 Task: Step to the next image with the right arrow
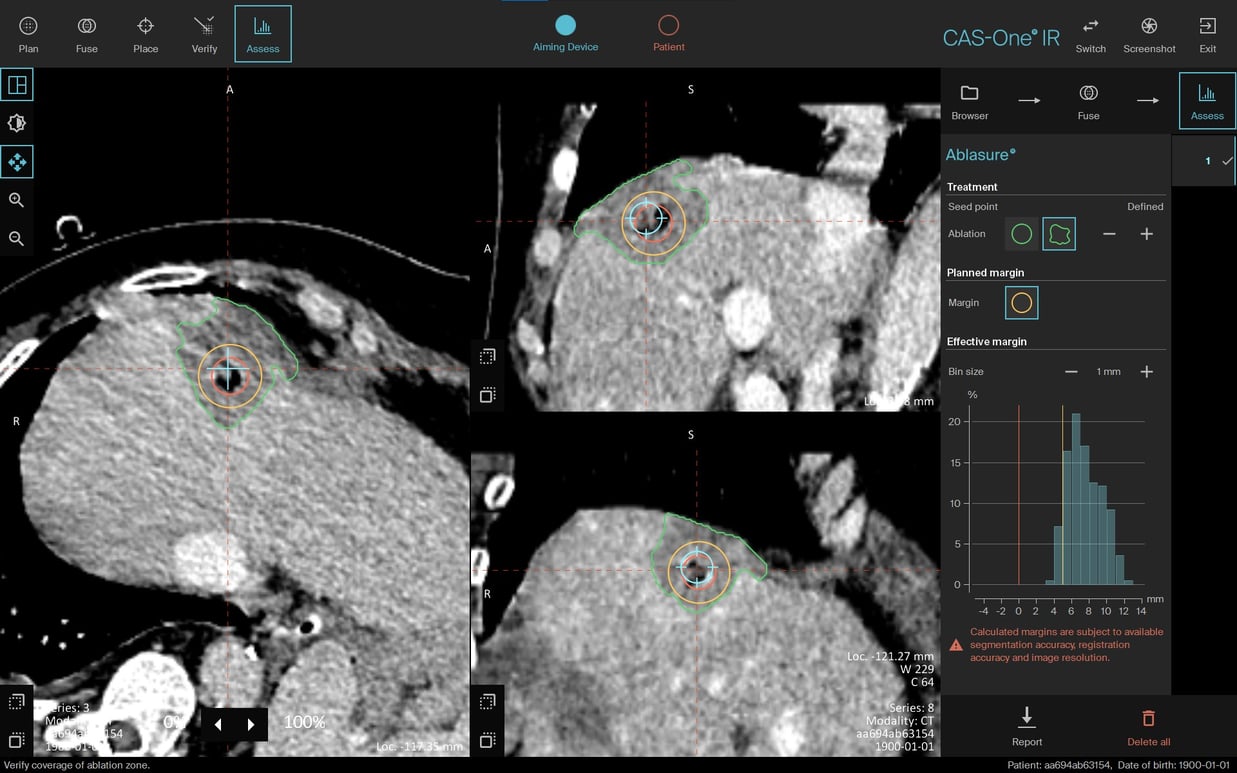tap(251, 724)
